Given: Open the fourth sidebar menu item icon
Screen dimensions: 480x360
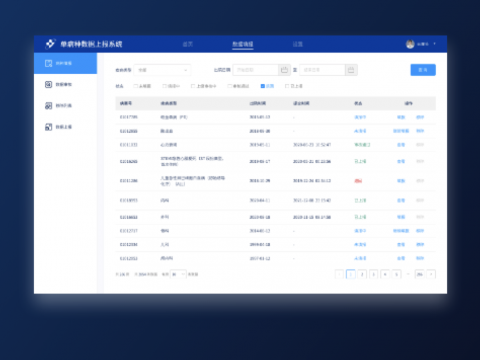Looking at the screenshot, I should pyautogui.click(x=49, y=127).
